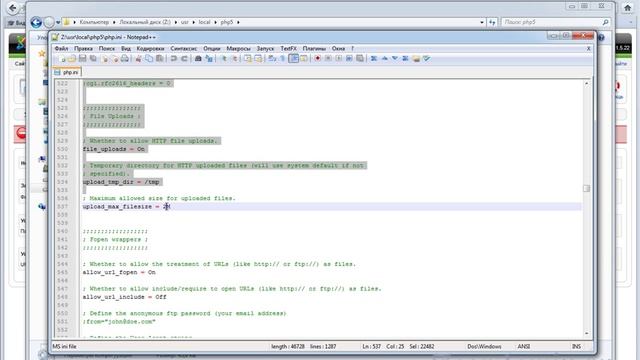Click Компьютер in Explorer breadcrumb
The width and height of the screenshot is (640, 360).
click(x=94, y=22)
